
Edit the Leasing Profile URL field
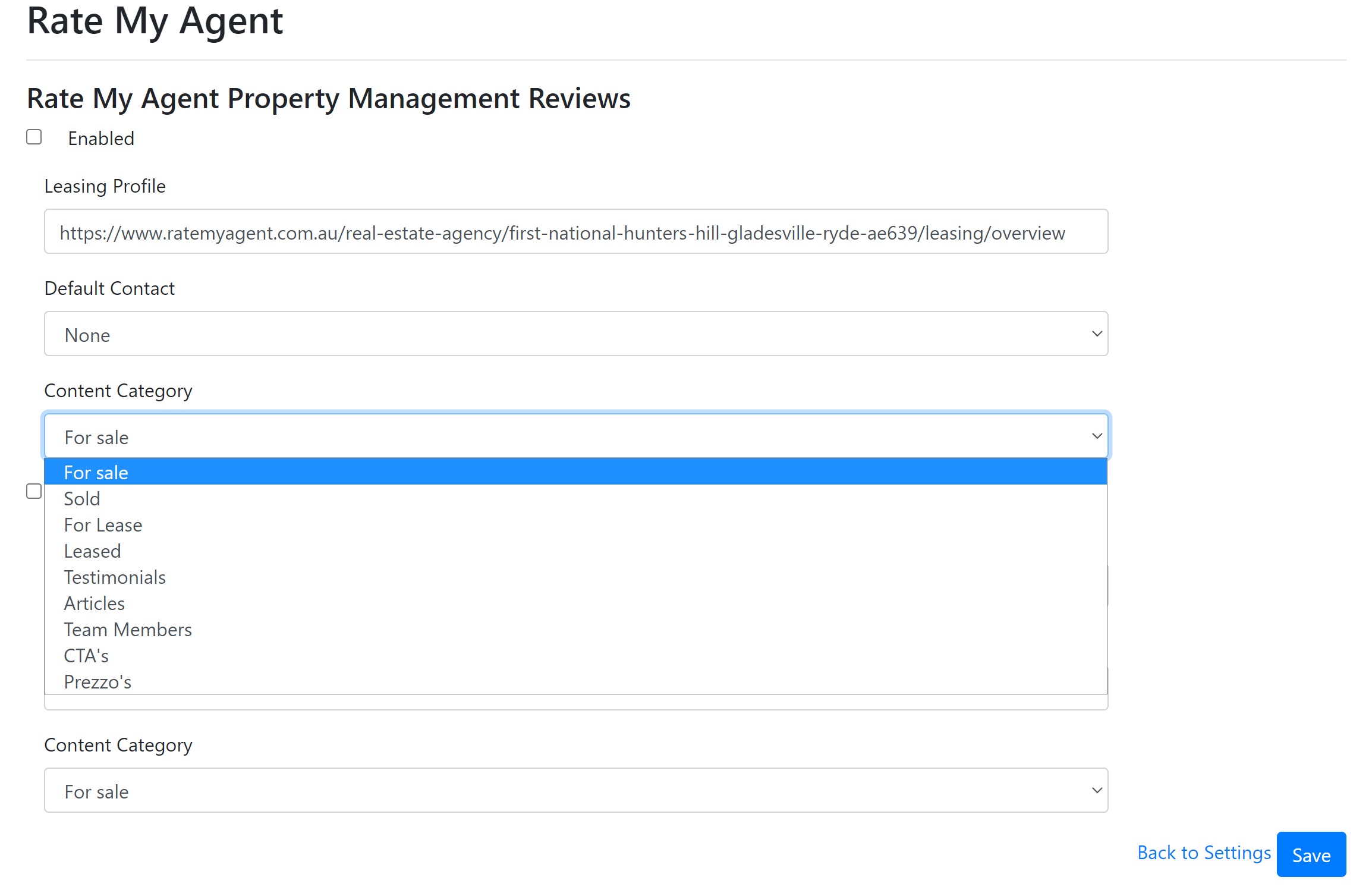coord(576,232)
